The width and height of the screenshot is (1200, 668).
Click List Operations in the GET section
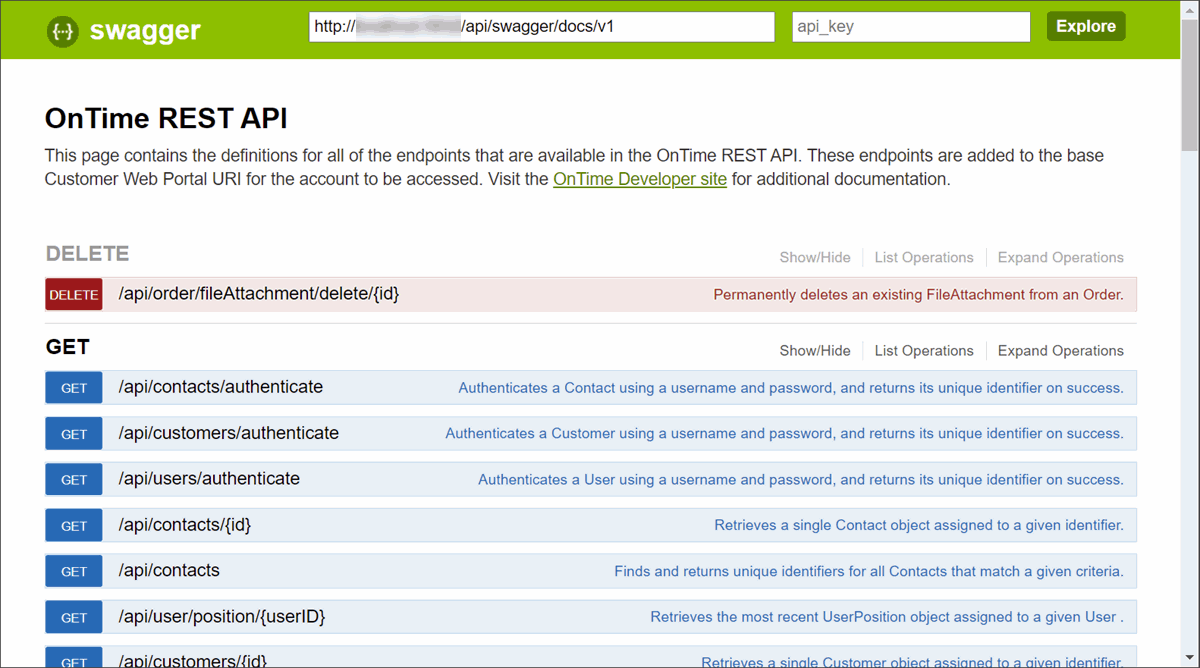[924, 351]
